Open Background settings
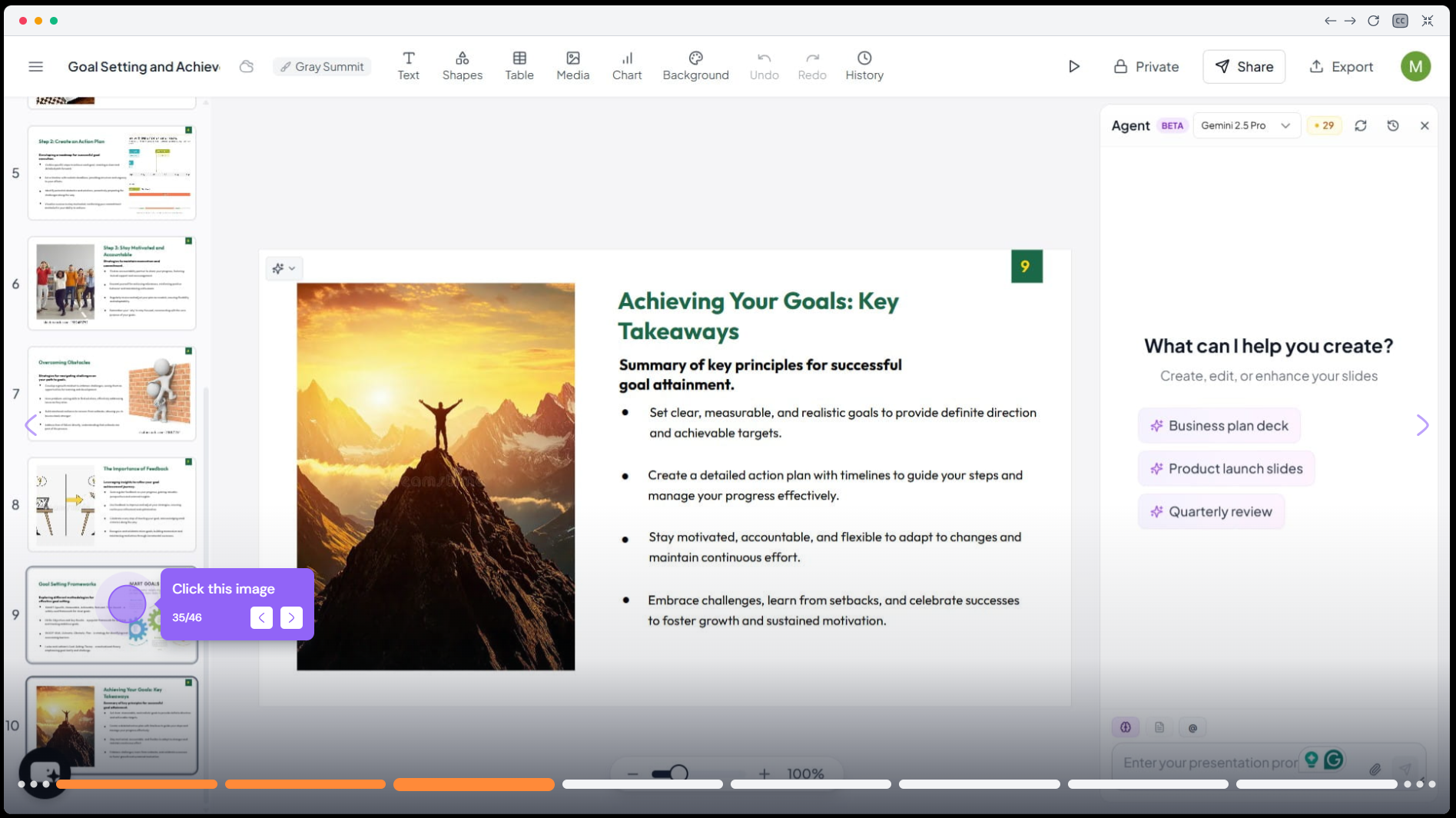 [x=695, y=66]
